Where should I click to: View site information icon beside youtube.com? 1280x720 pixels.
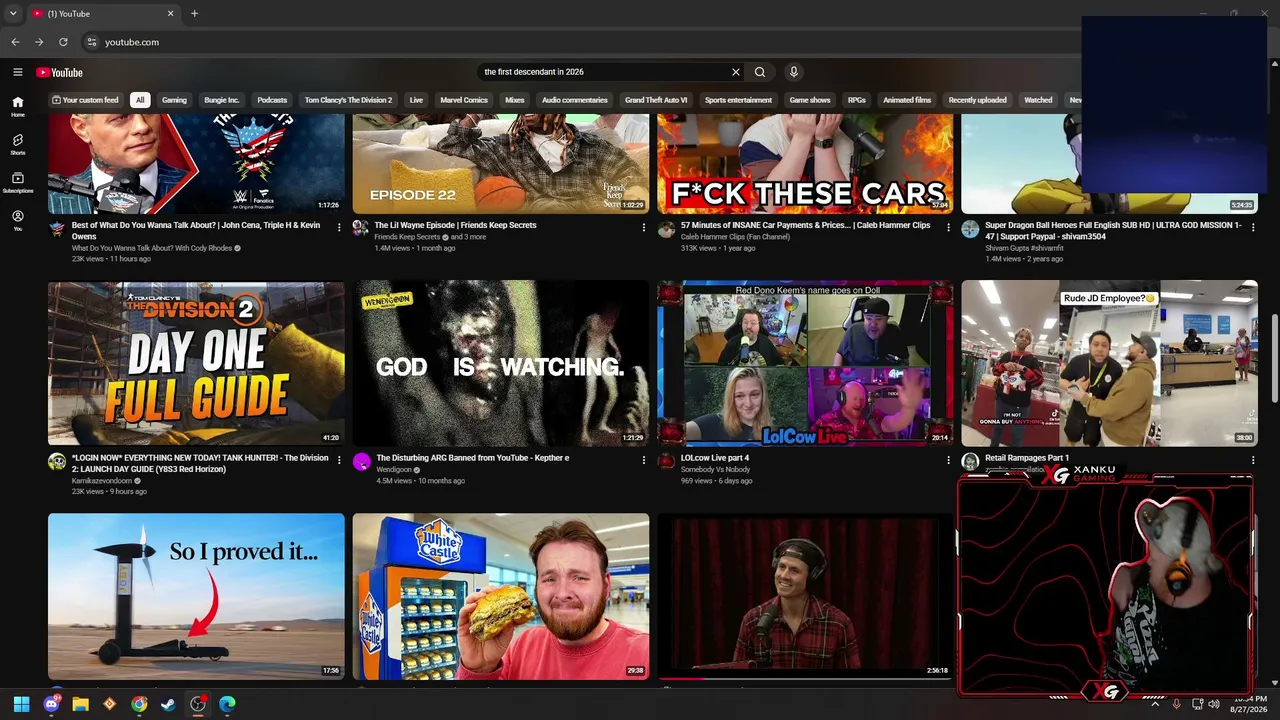pyautogui.click(x=91, y=42)
